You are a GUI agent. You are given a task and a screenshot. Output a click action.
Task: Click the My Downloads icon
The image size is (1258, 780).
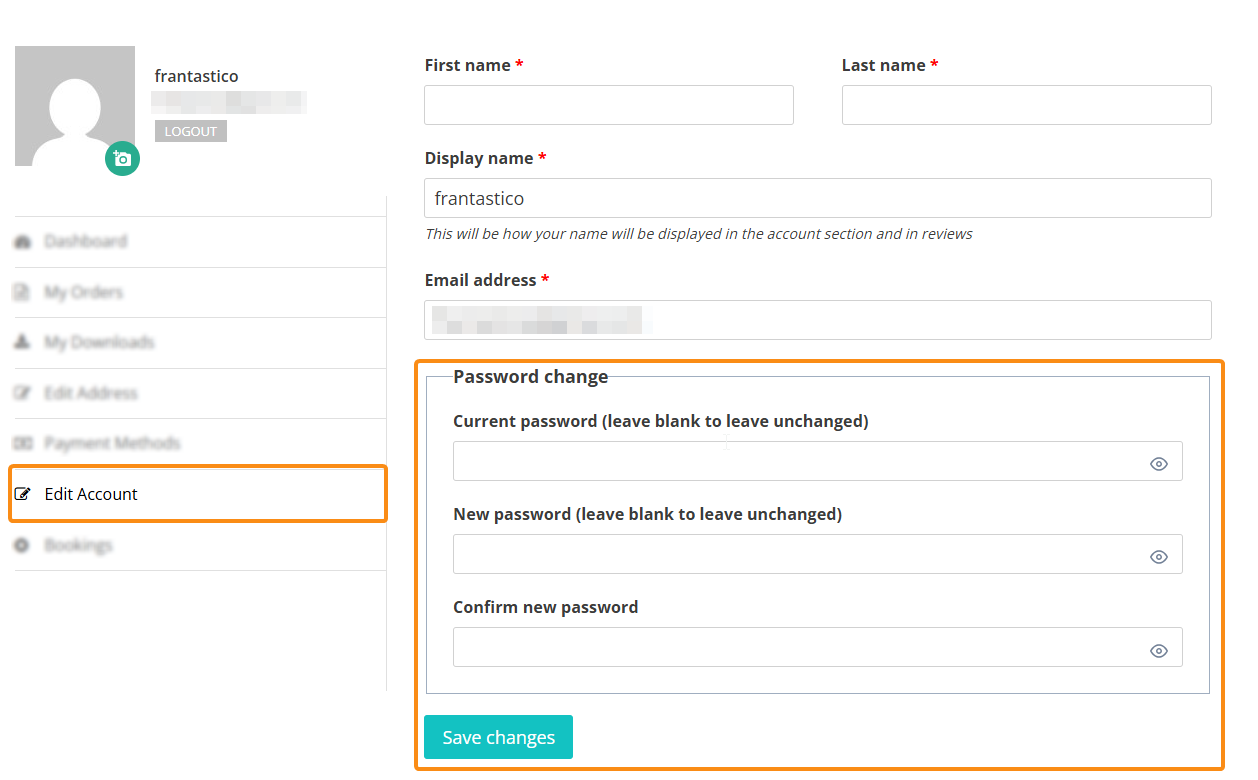pyautogui.click(x=22, y=343)
